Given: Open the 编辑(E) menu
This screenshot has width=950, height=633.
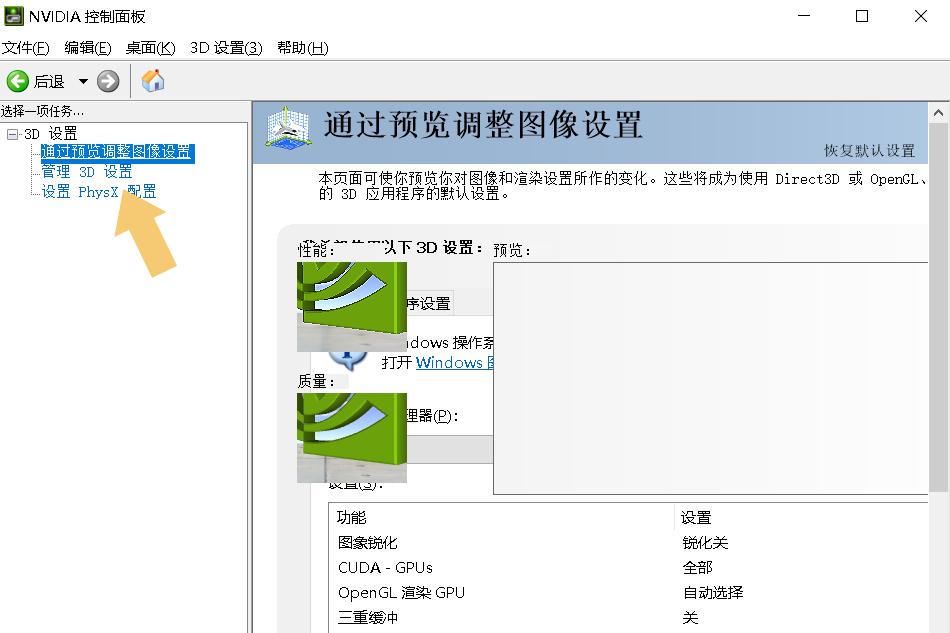Looking at the screenshot, I should pos(87,47).
